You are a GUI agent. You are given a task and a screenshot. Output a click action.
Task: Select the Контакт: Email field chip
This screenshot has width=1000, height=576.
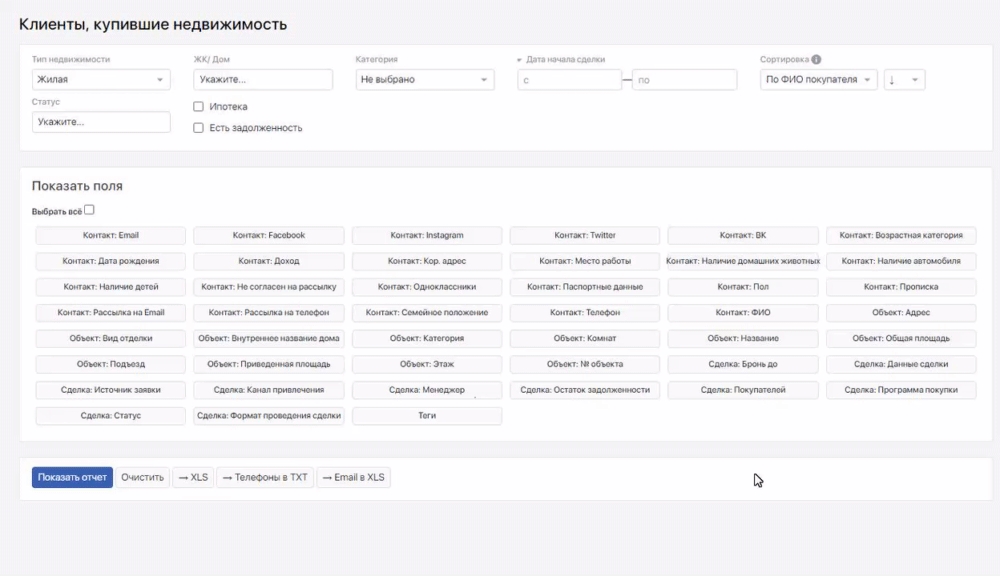[111, 236]
